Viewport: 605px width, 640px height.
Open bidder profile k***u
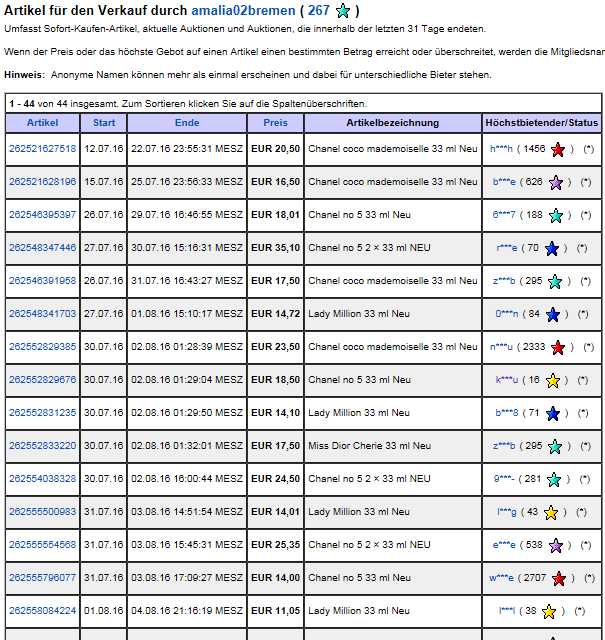point(507,380)
